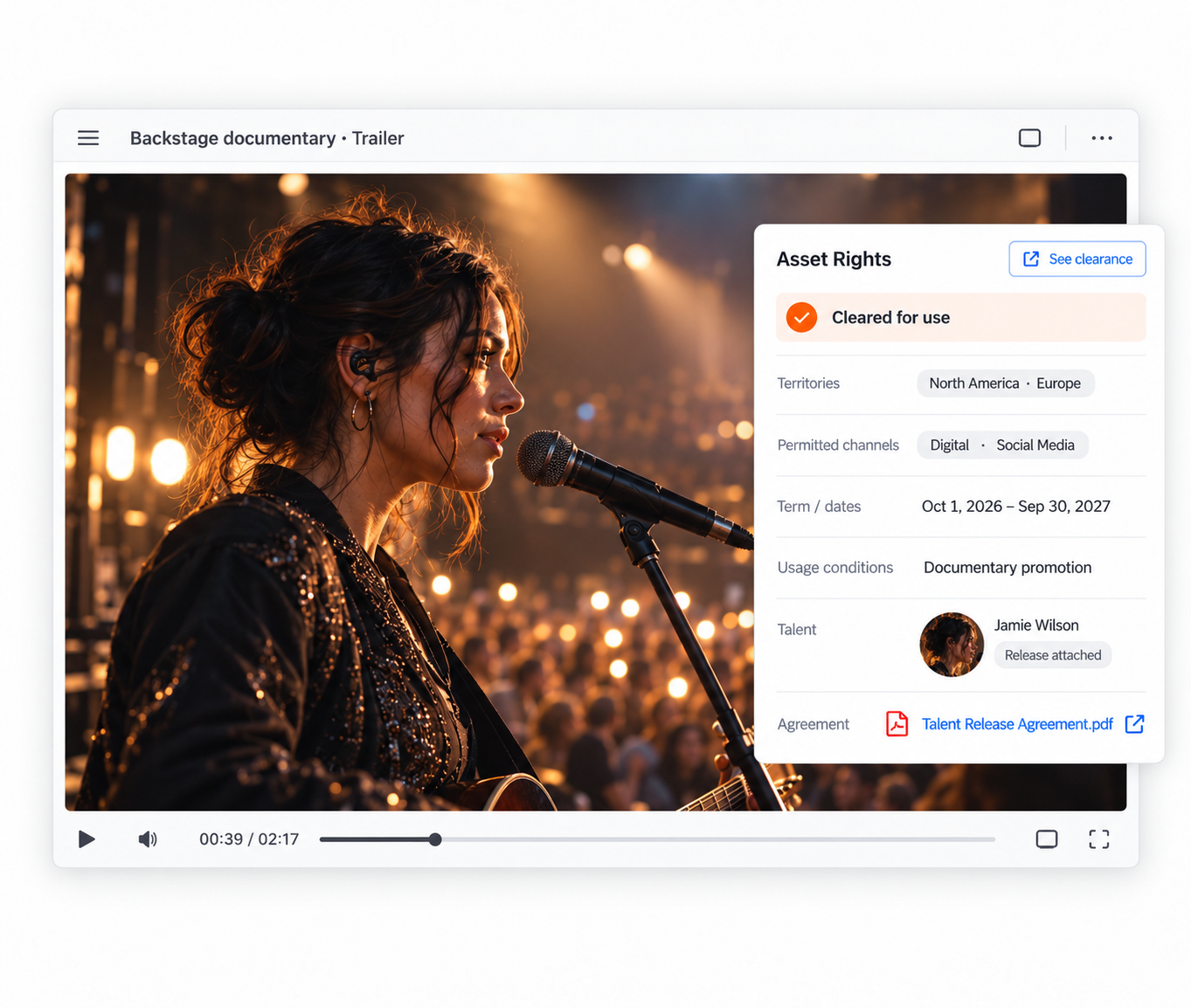The width and height of the screenshot is (1191, 1008).
Task: Click the Territories label
Action: coord(808,383)
